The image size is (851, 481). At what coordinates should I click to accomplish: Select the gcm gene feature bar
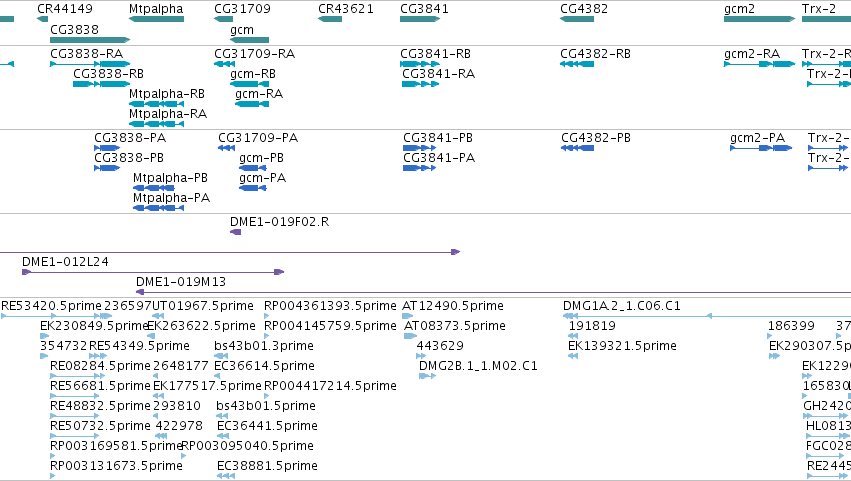pyautogui.click(x=250, y=40)
